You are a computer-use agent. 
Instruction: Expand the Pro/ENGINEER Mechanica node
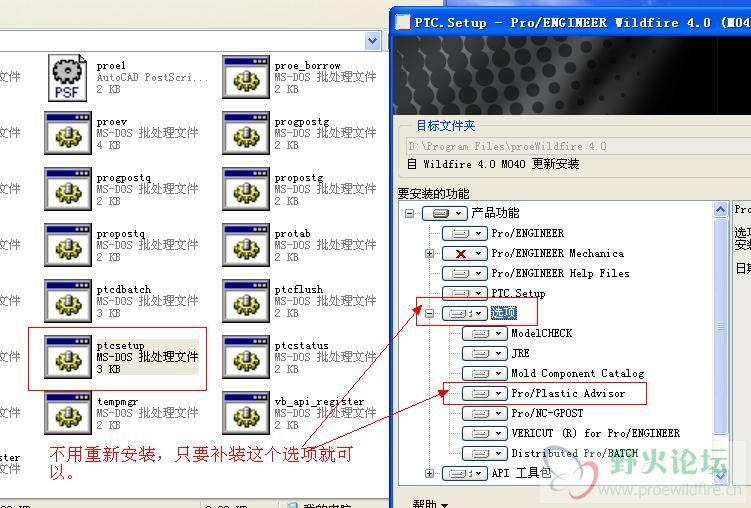(429, 254)
